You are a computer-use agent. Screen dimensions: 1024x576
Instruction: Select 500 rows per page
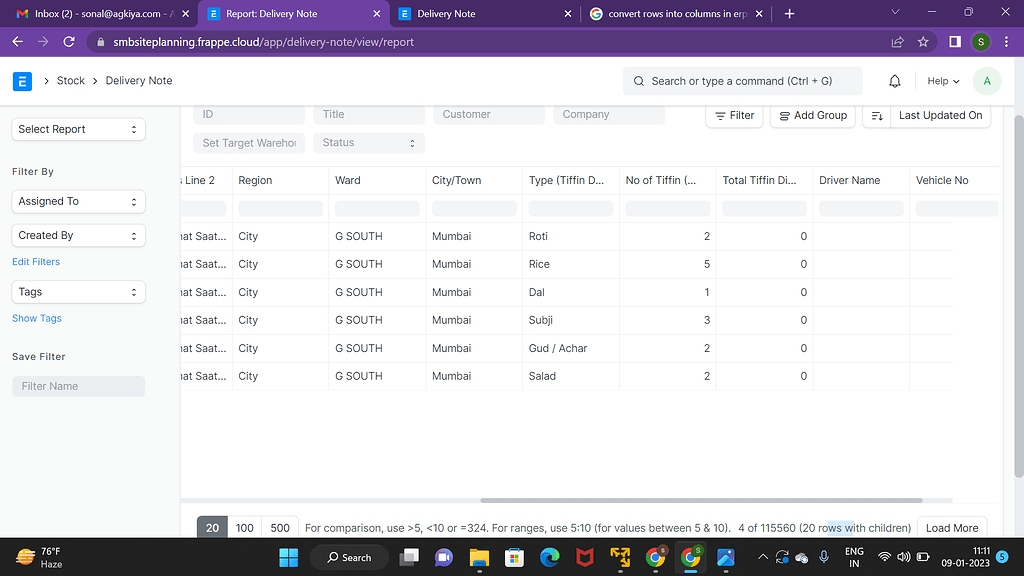279,527
